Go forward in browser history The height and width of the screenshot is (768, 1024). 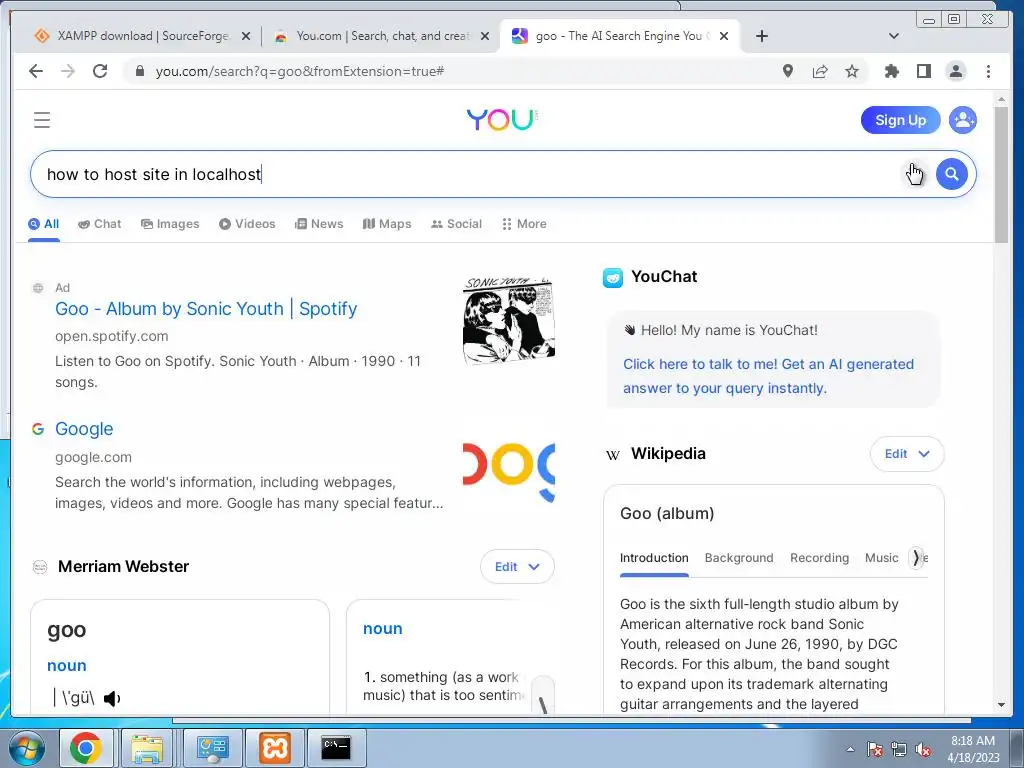click(68, 71)
